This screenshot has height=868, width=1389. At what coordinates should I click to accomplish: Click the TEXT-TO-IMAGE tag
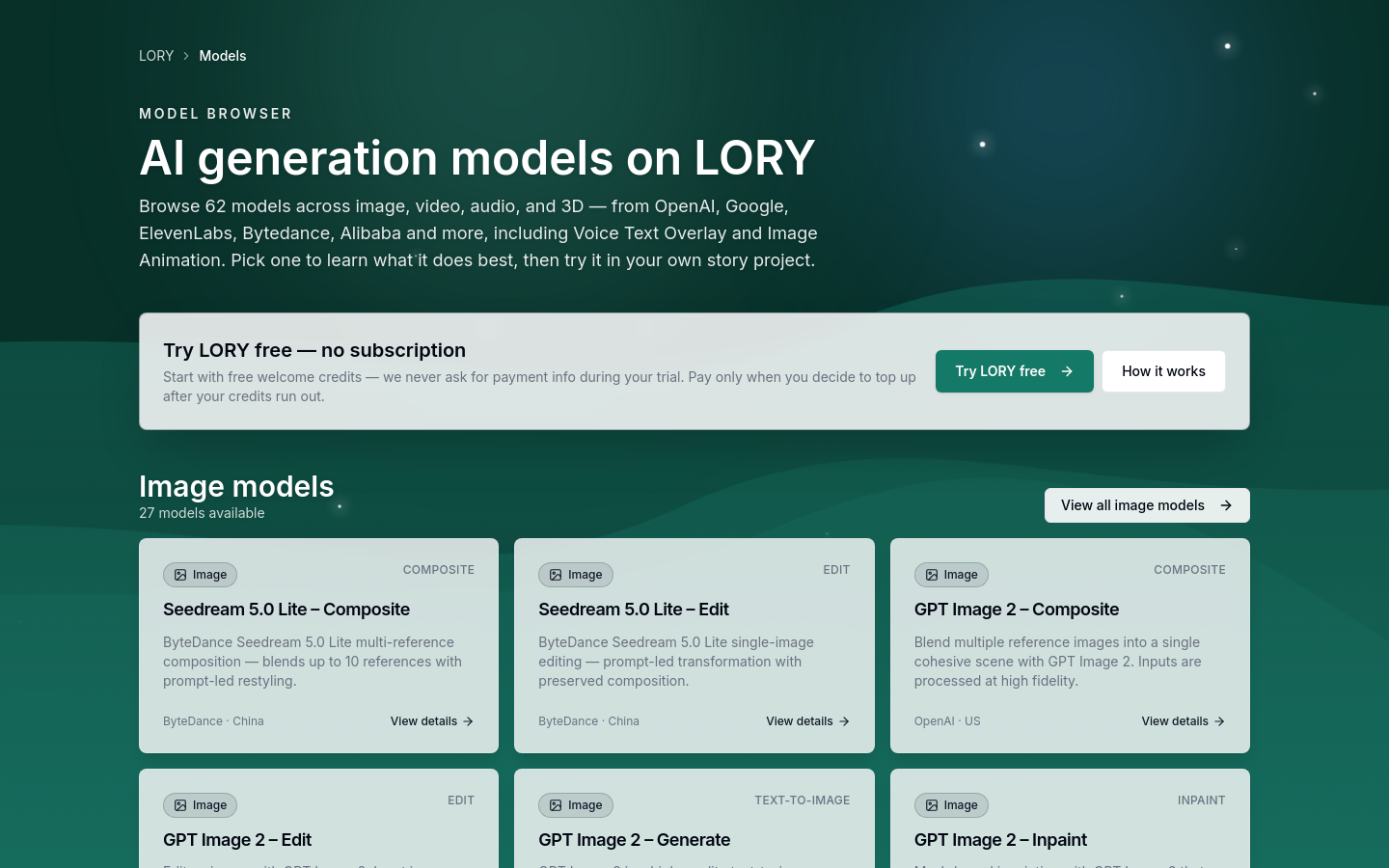tap(803, 800)
